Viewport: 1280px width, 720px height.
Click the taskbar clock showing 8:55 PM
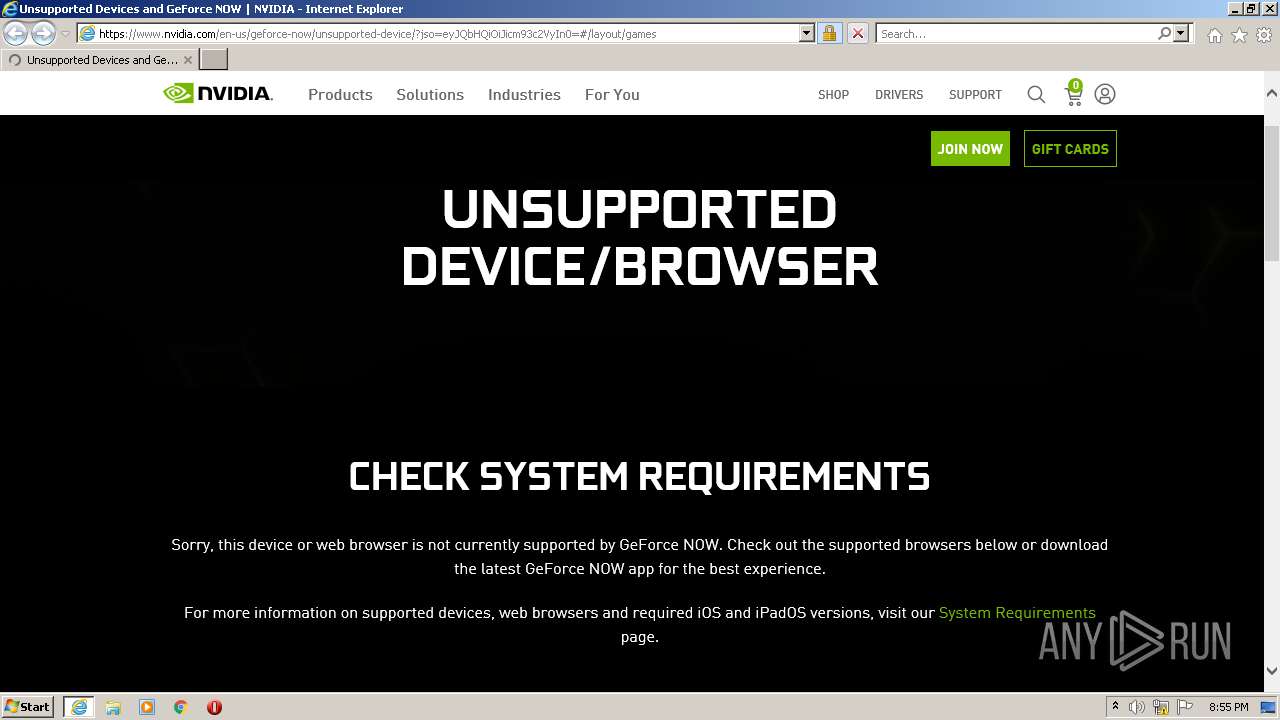click(1228, 707)
